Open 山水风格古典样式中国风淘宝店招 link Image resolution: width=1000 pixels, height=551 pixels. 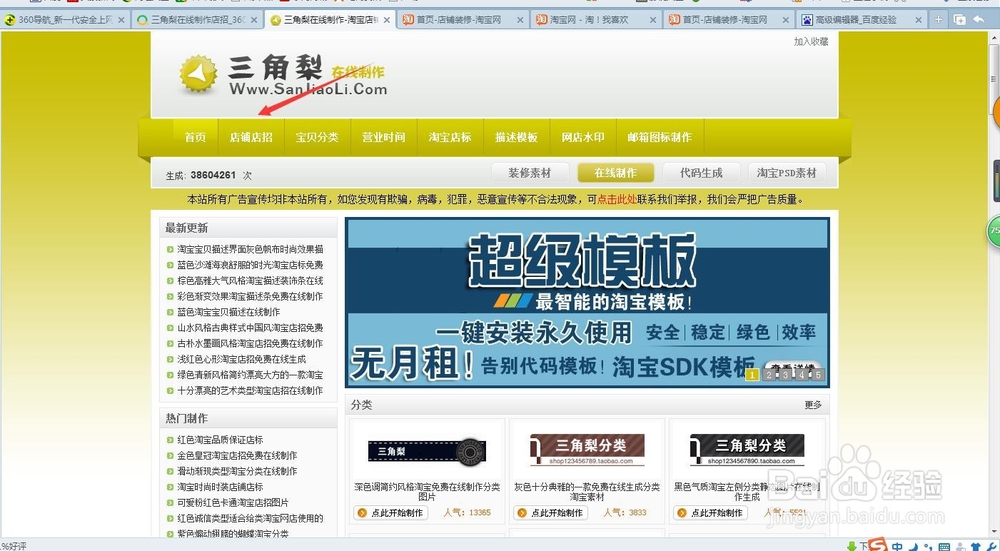(250, 328)
